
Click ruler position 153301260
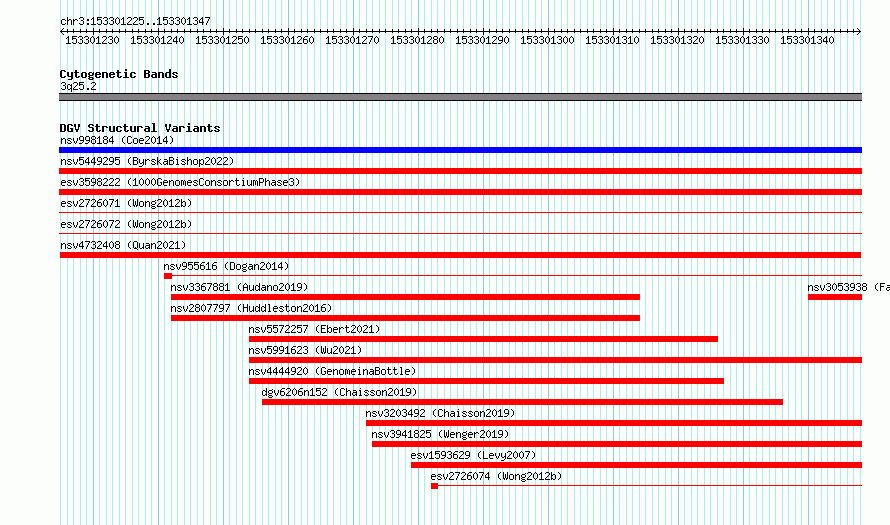point(287,40)
